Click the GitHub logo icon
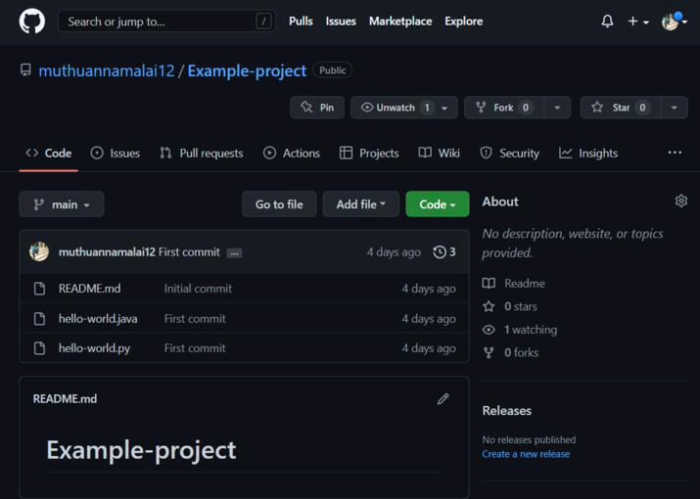Image resolution: width=700 pixels, height=499 pixels. click(x=32, y=21)
